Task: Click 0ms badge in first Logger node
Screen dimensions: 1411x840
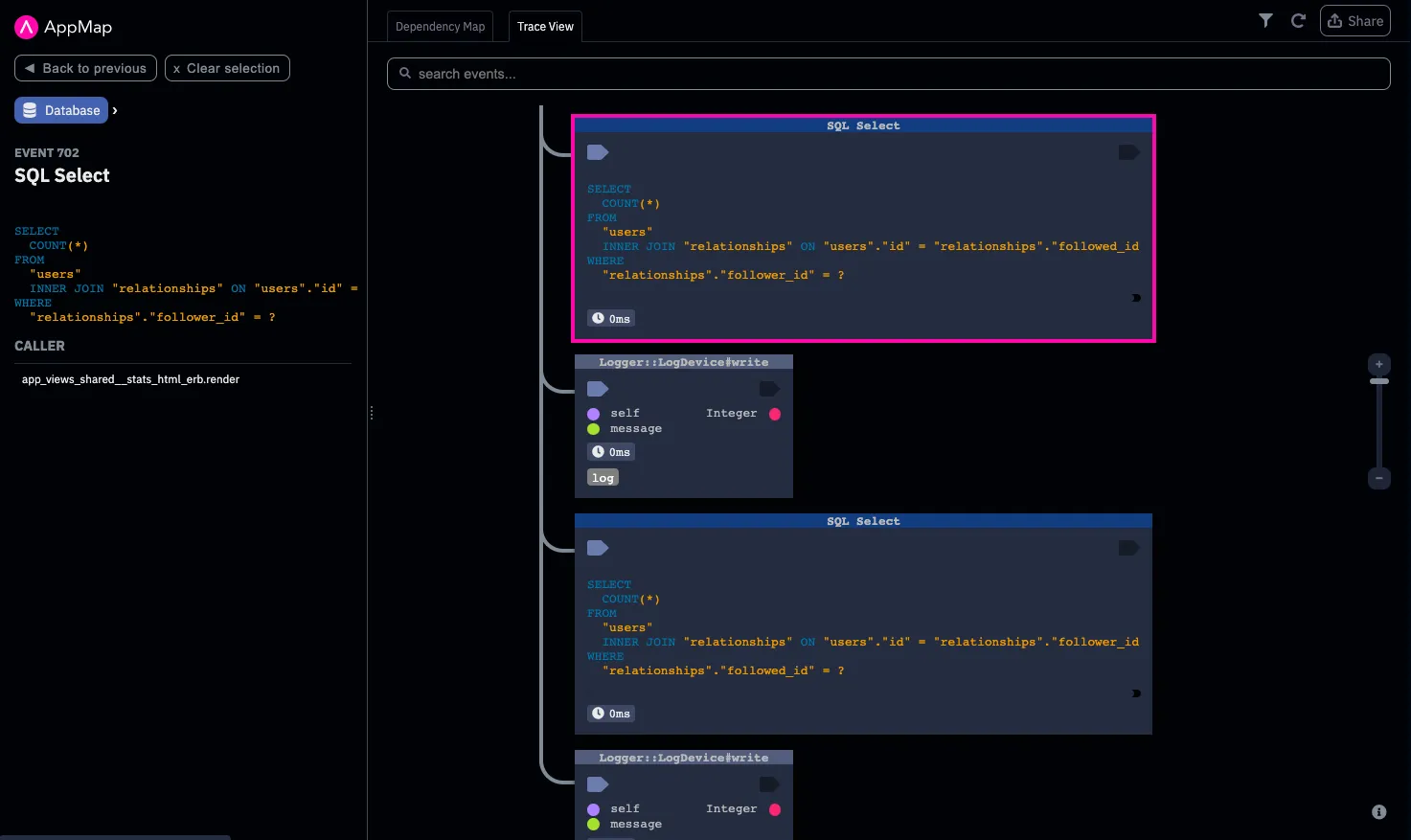Action: click(611, 452)
